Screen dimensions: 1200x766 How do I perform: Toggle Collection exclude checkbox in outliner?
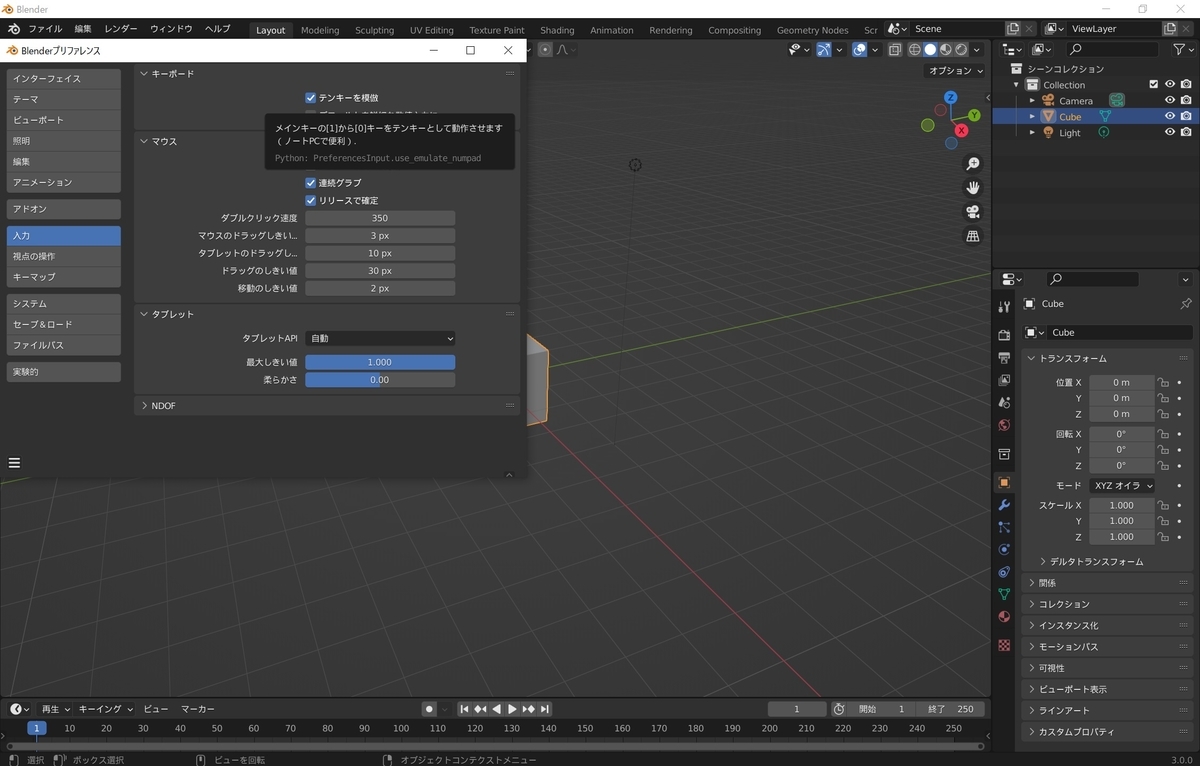click(x=1153, y=85)
